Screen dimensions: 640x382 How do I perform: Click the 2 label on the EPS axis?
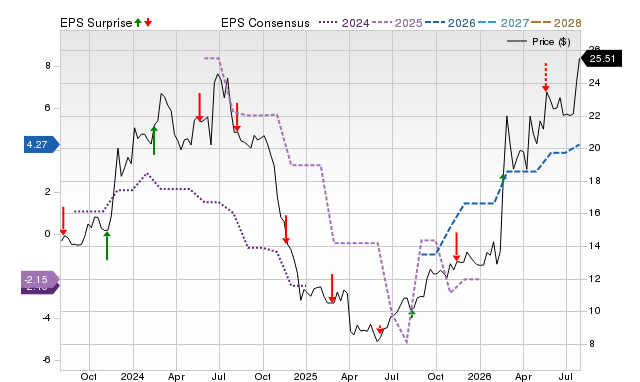[48, 192]
